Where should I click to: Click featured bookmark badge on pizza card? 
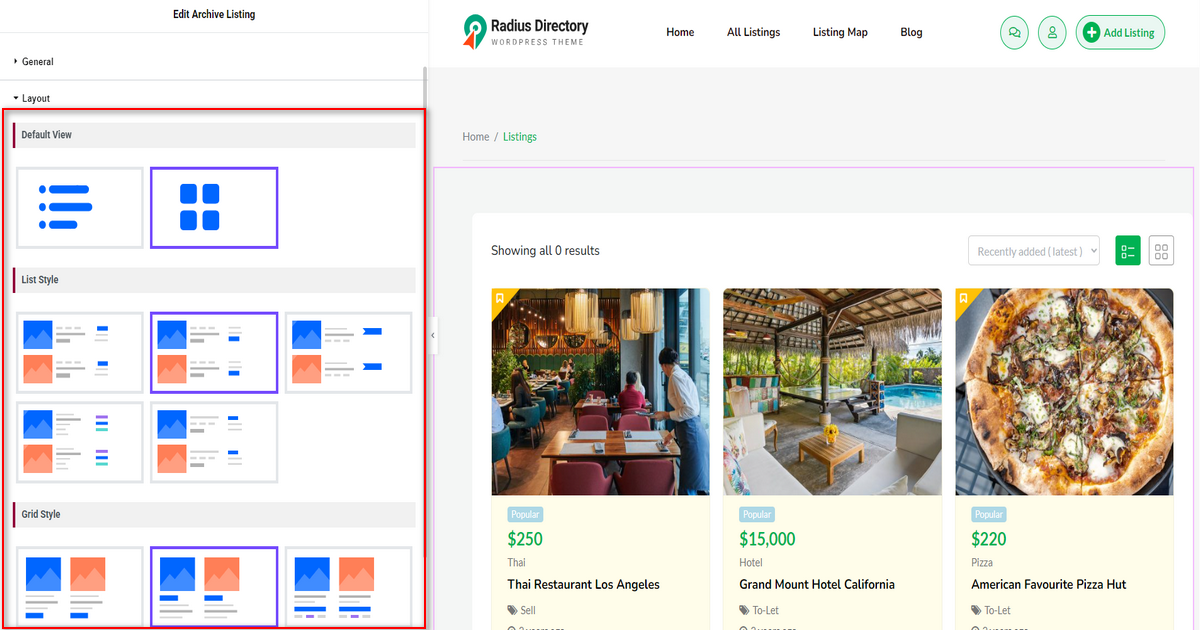(x=964, y=298)
